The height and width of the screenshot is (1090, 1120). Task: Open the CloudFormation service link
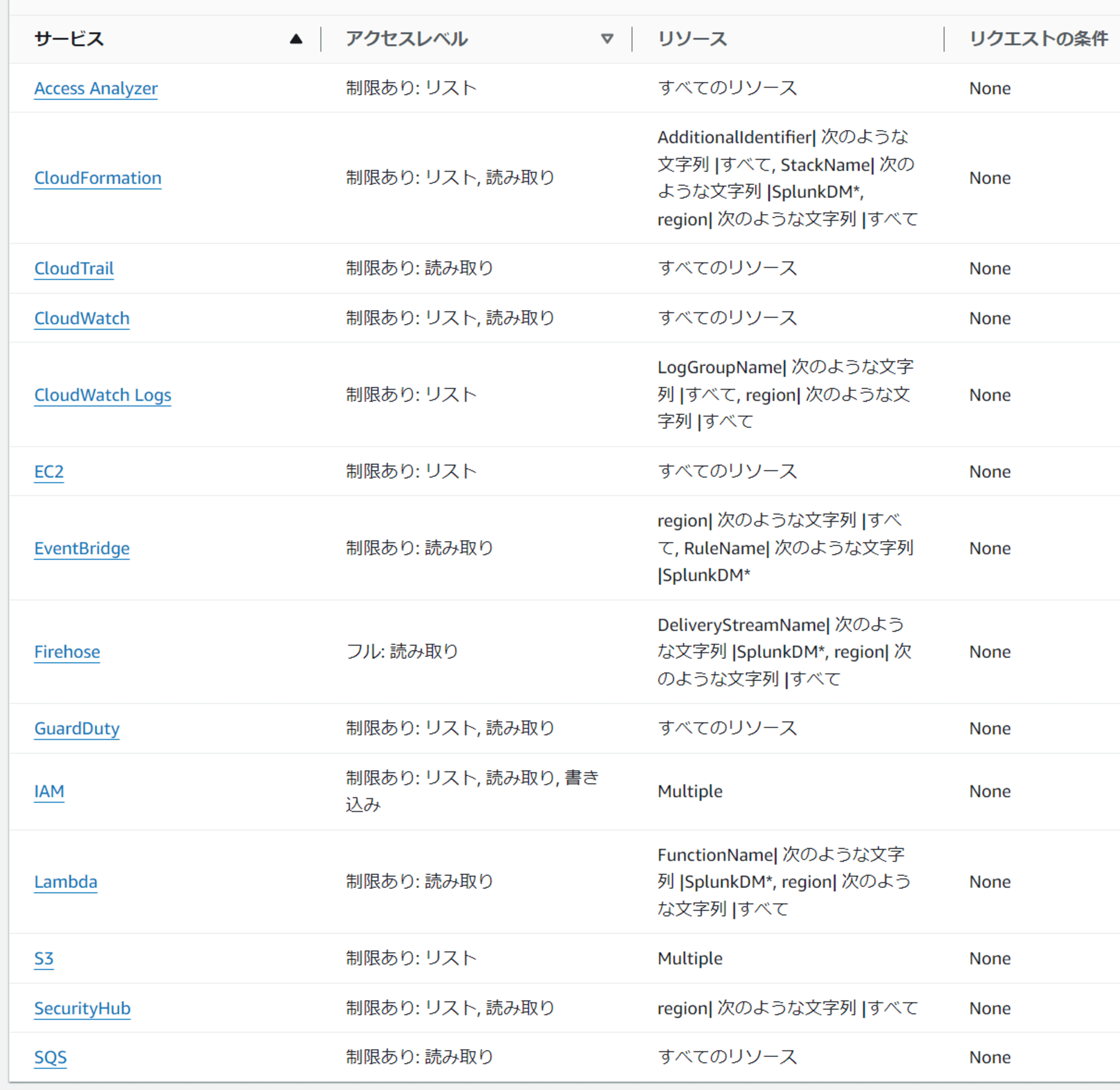98,178
